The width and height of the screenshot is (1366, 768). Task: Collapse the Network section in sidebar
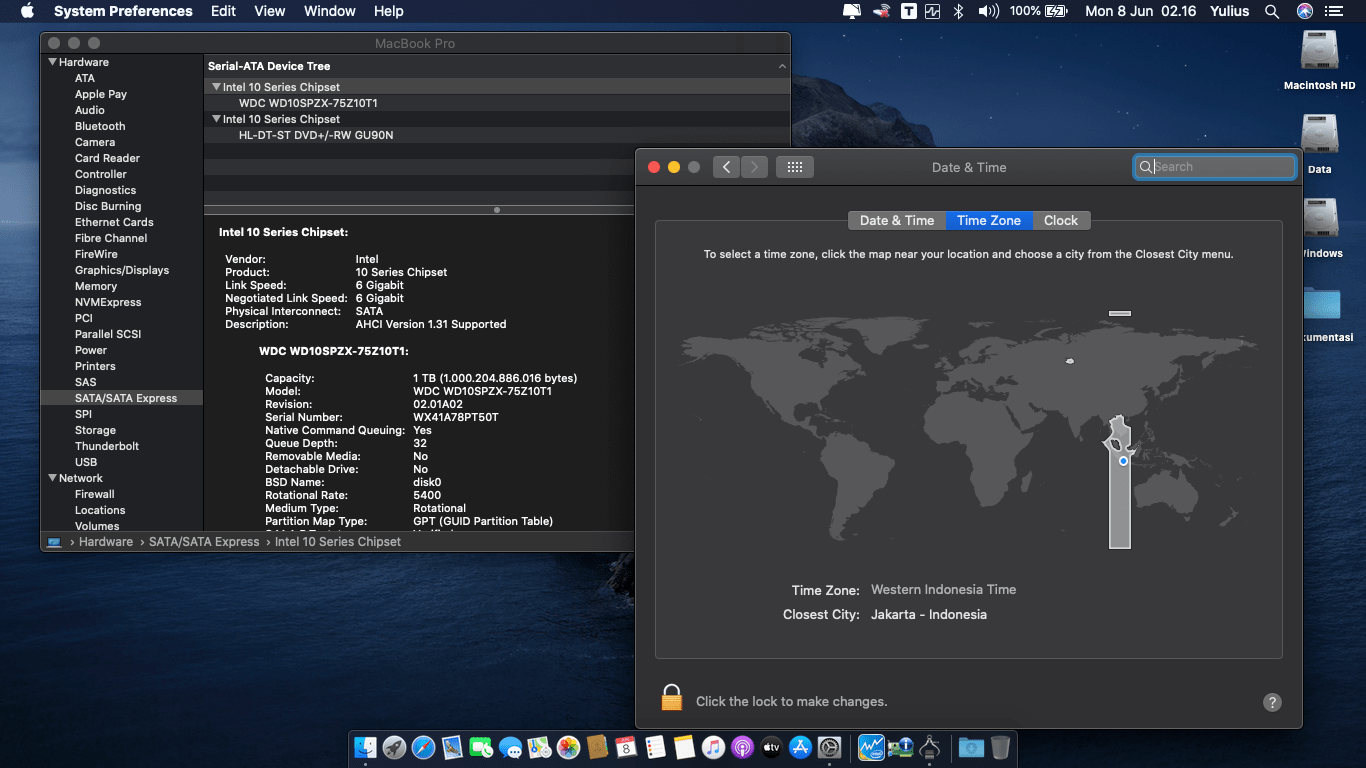[53, 478]
